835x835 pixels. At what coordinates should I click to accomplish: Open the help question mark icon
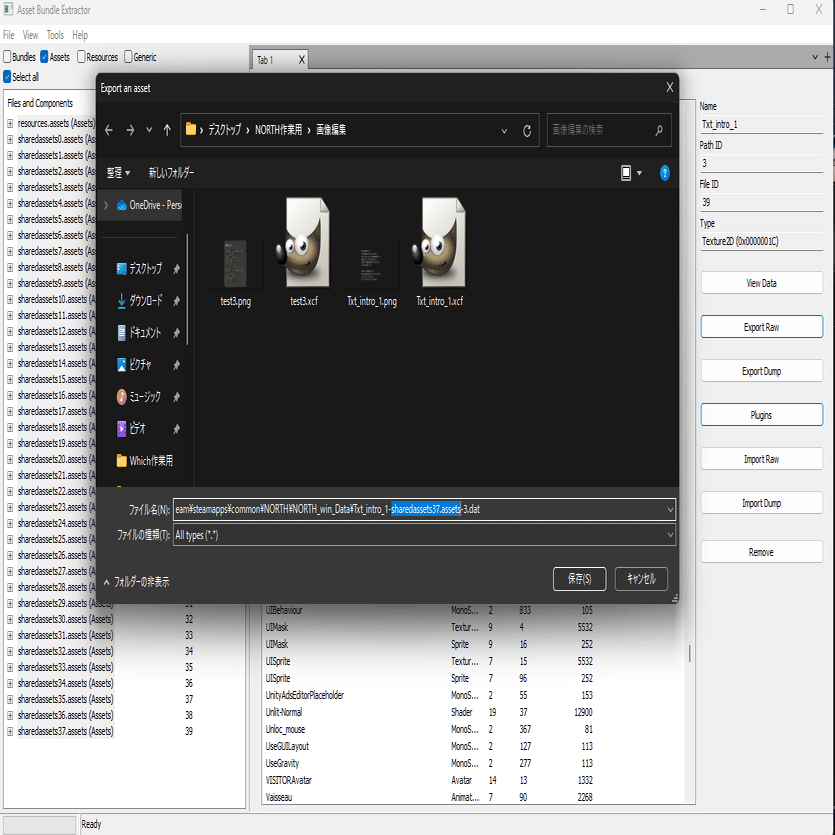[665, 173]
